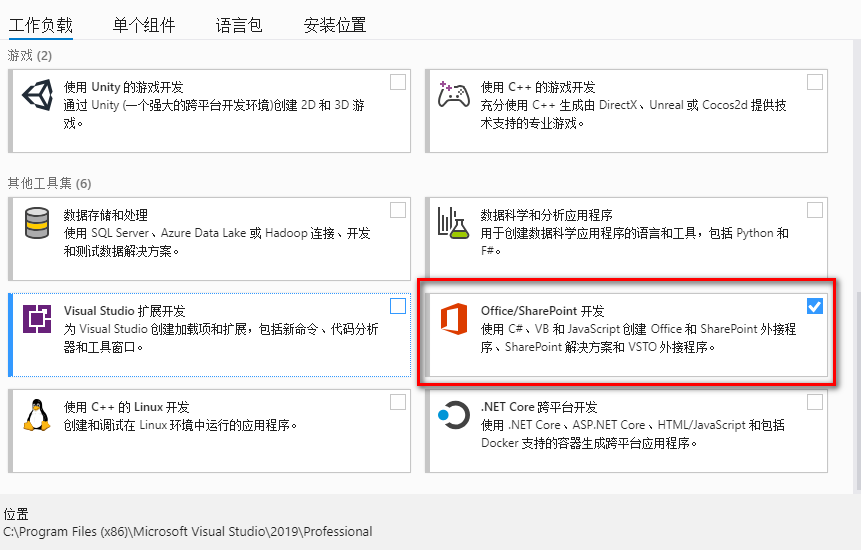Screen dimensions: 861x550
Task: Click the SQL Server workload description text
Action: (217, 242)
